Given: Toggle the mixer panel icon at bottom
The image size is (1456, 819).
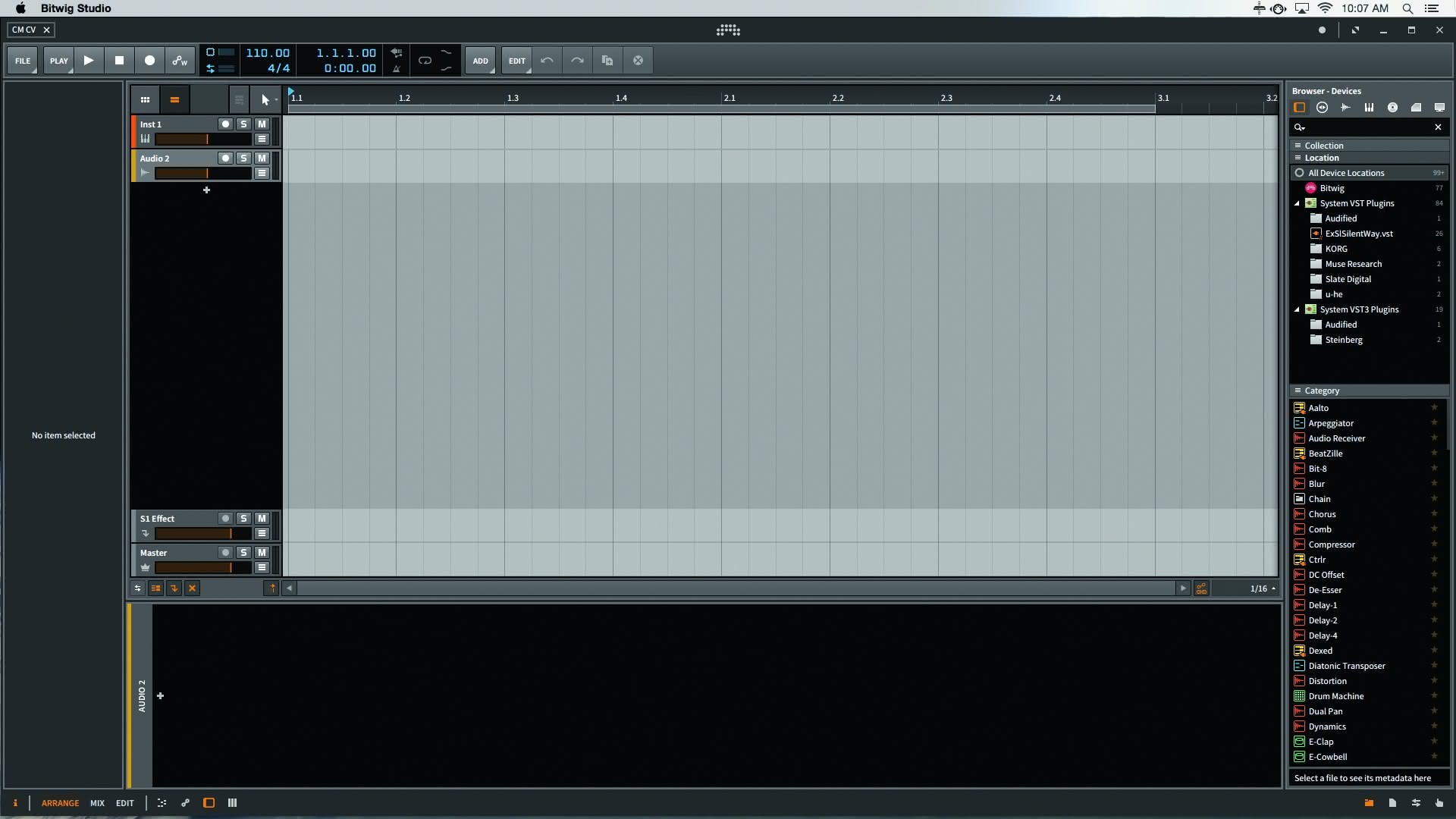Looking at the screenshot, I should (x=232, y=803).
